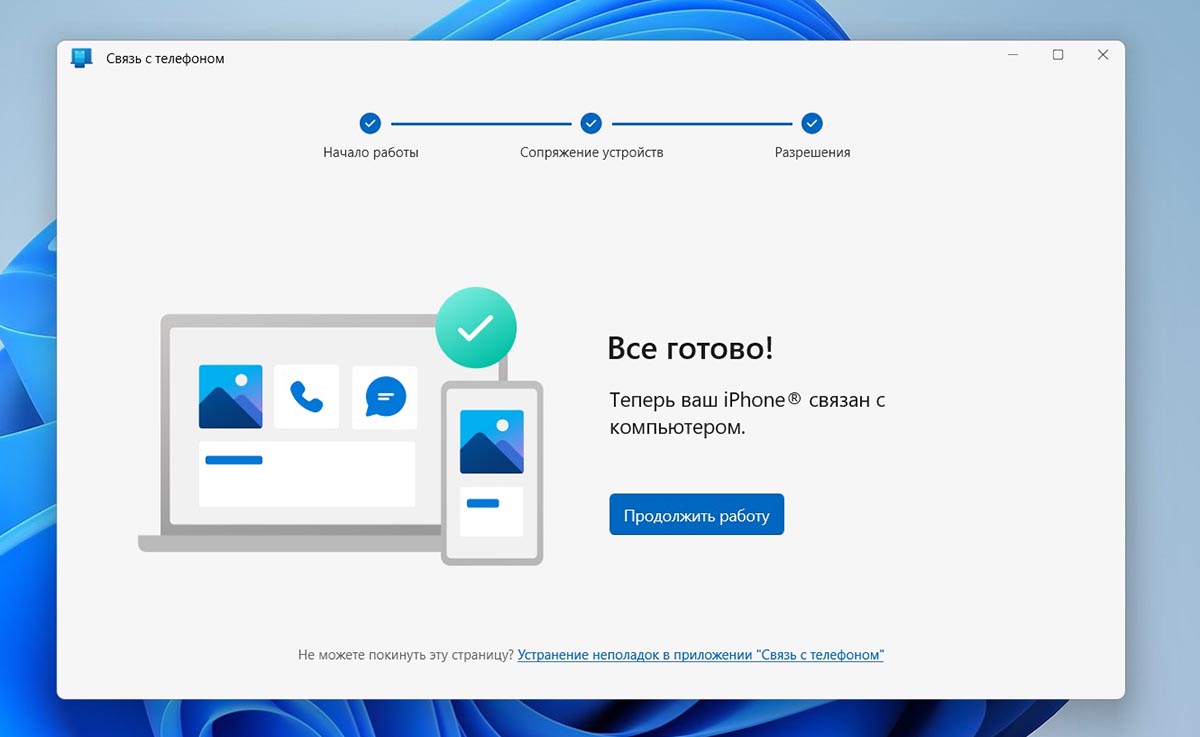This screenshot has height=737, width=1200.
Task: Click the phone call icon on laptop illustration
Action: coord(307,397)
